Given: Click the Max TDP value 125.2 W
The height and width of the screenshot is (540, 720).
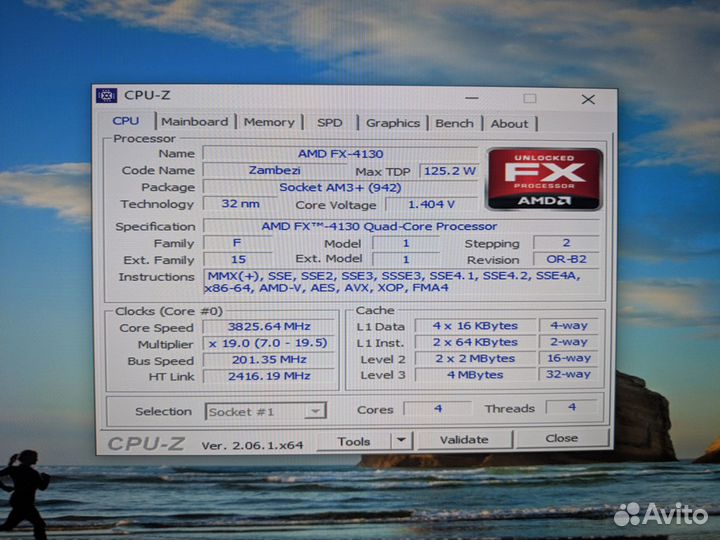Looking at the screenshot, I should [x=449, y=171].
